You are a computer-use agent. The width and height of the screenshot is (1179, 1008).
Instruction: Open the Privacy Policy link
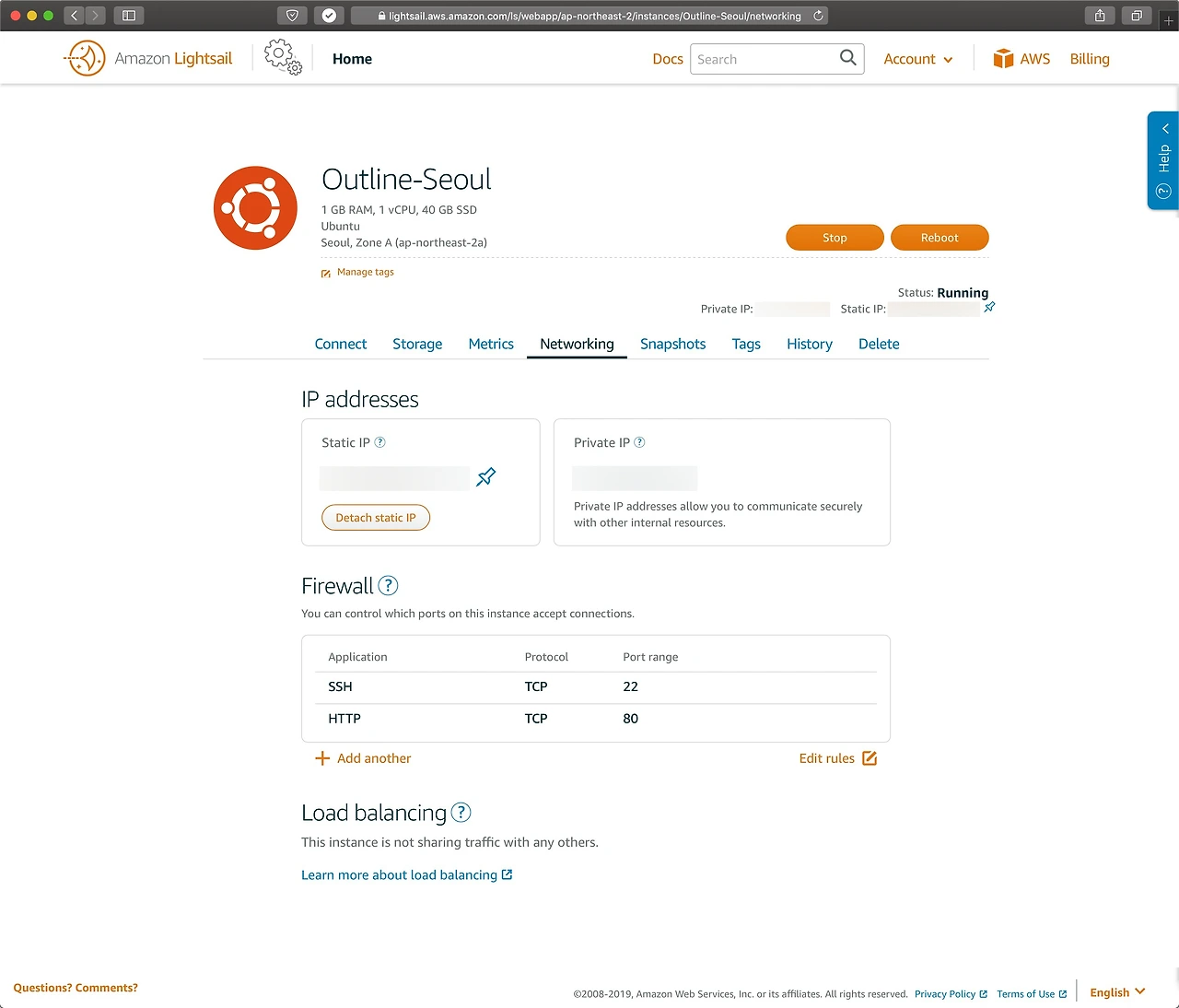pyautogui.click(x=945, y=994)
